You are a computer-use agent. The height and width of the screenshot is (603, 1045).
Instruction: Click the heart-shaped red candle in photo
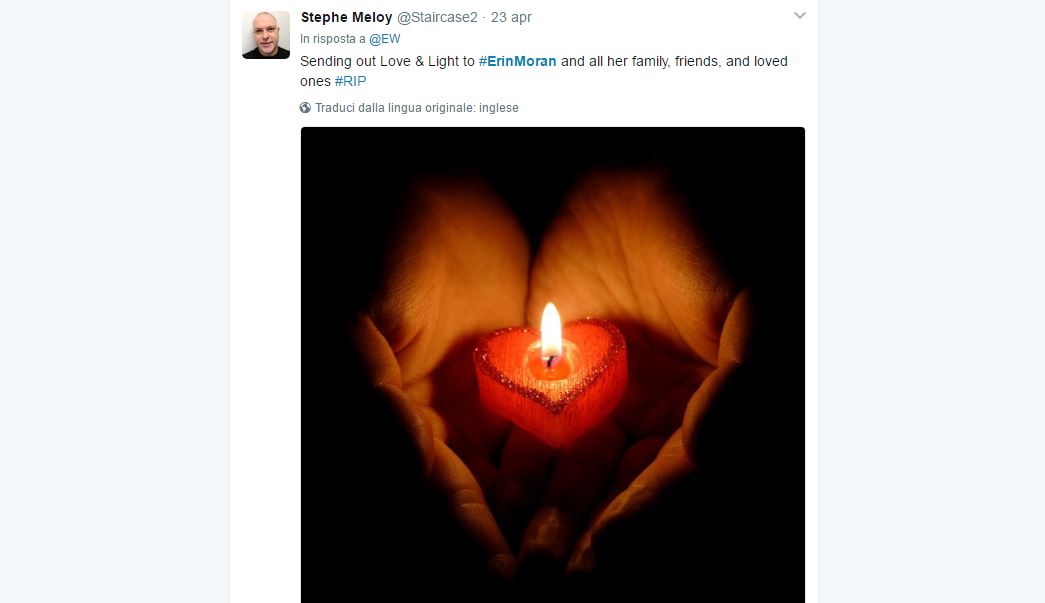coord(550,380)
